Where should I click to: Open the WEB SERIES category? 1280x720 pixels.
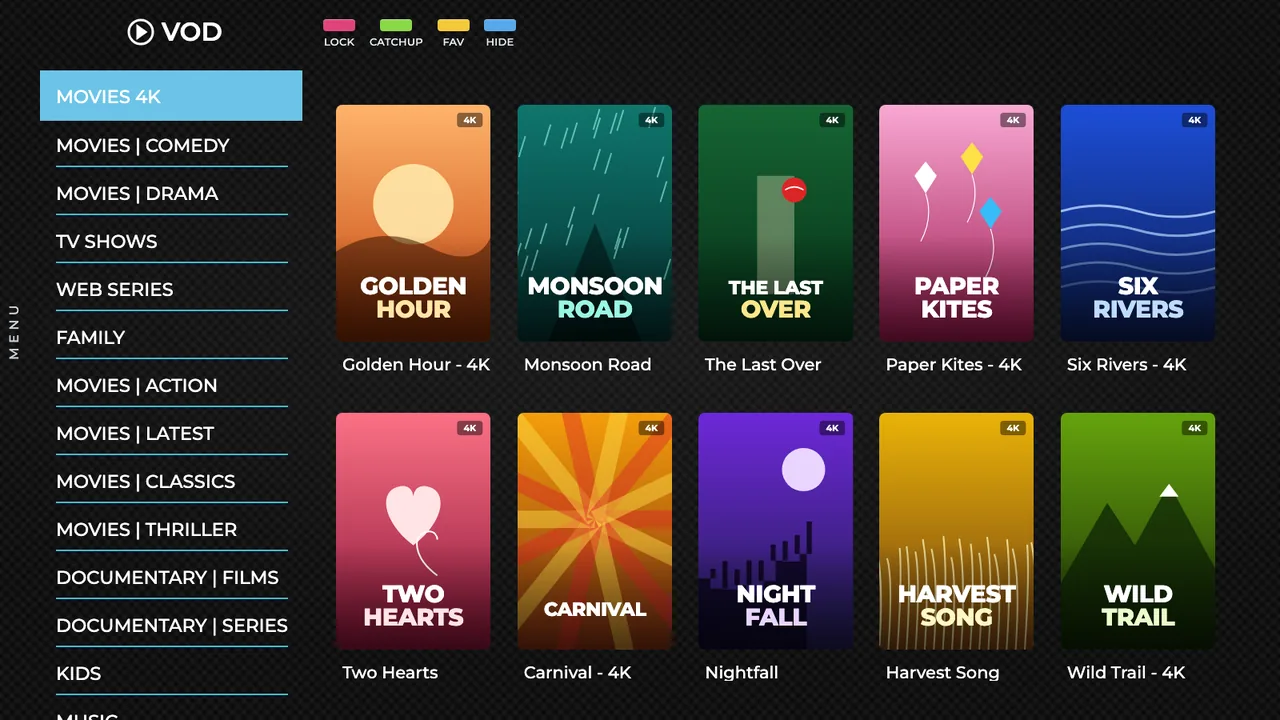172,289
